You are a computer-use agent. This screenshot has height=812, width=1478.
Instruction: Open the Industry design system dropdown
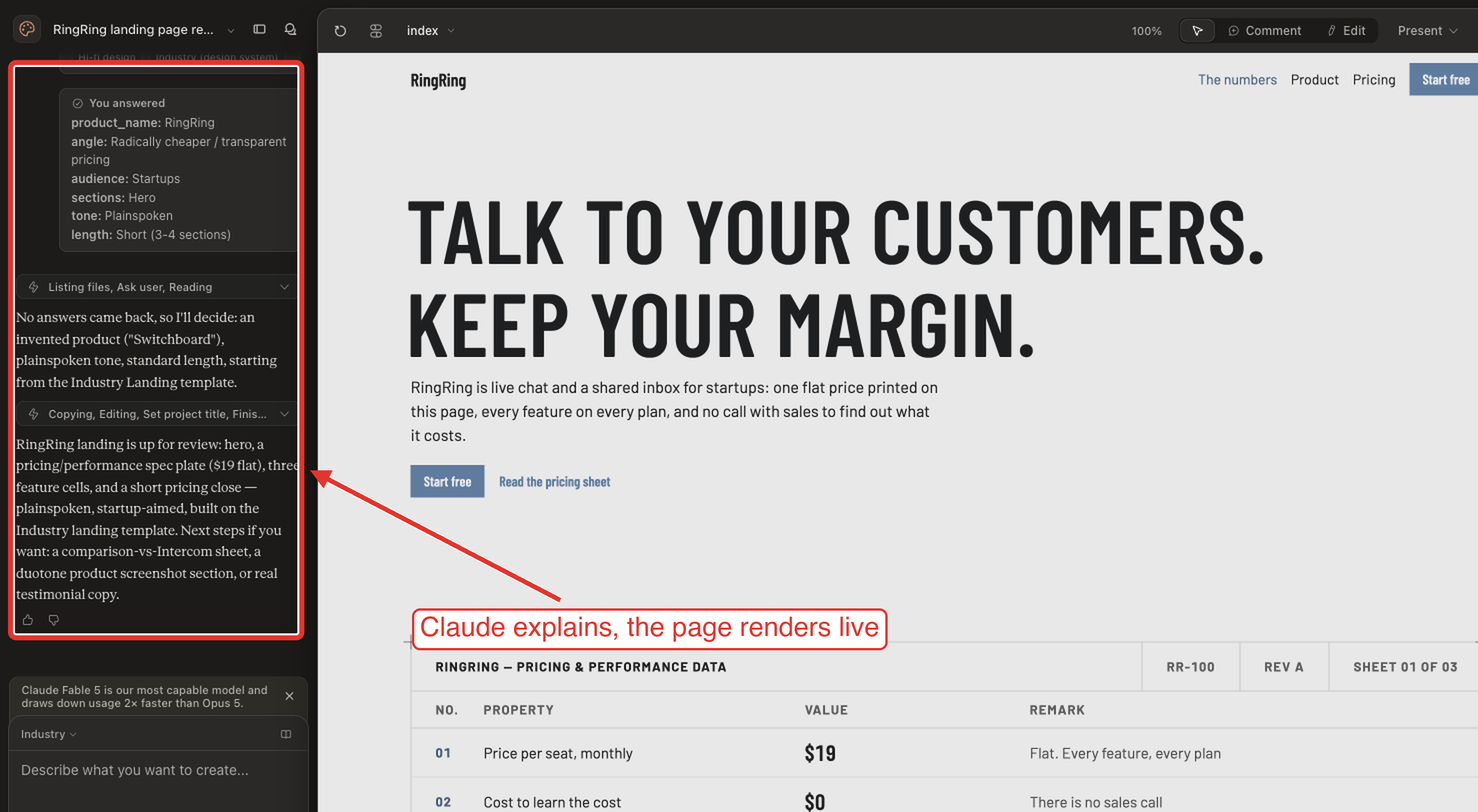tap(49, 734)
